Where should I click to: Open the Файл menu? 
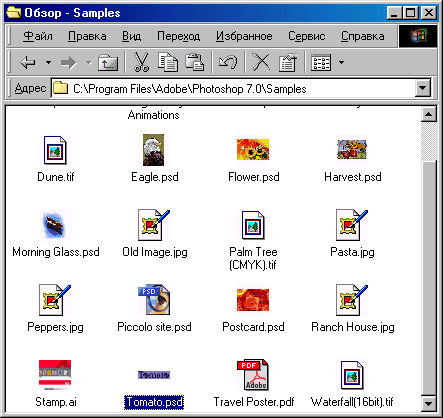coord(38,36)
